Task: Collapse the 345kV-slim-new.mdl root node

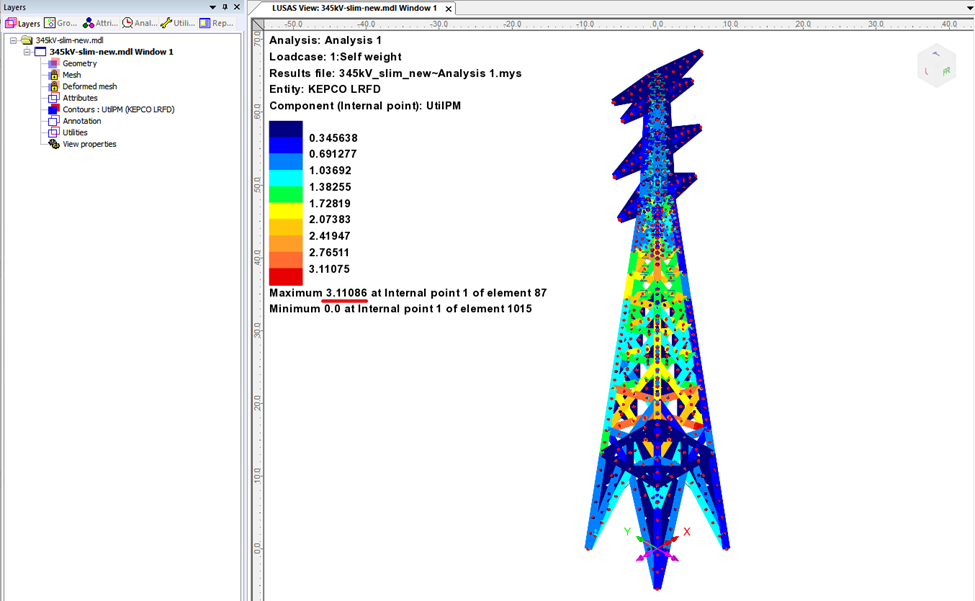Action: [x=13, y=40]
